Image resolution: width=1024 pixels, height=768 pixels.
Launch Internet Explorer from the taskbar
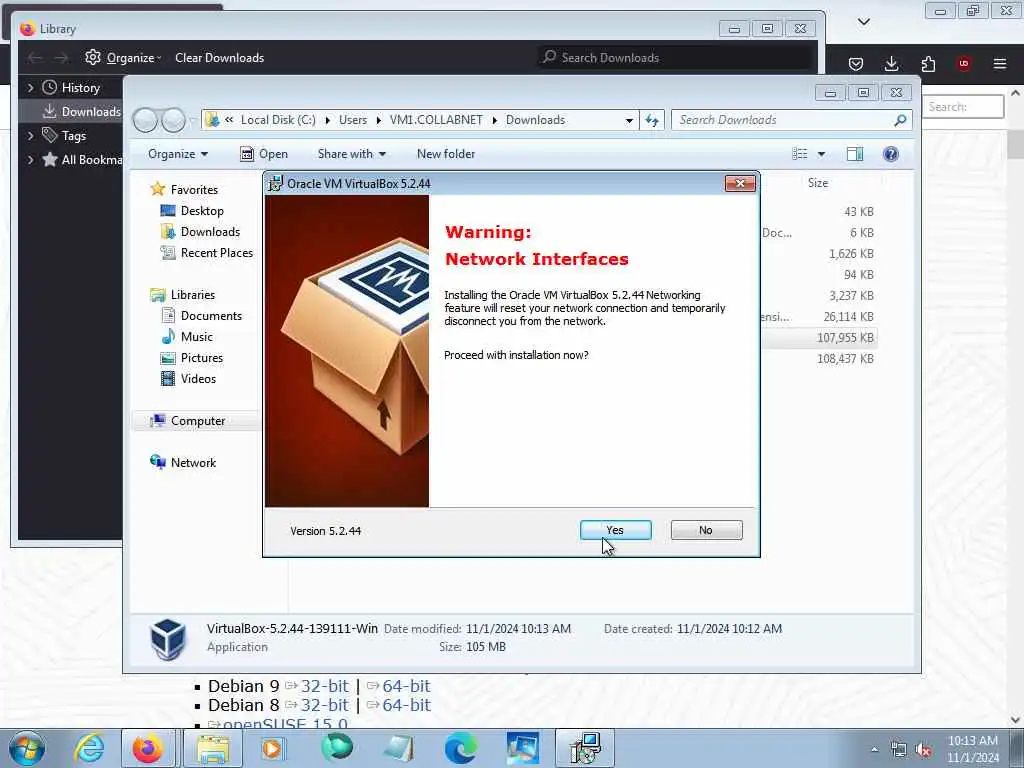(89, 748)
